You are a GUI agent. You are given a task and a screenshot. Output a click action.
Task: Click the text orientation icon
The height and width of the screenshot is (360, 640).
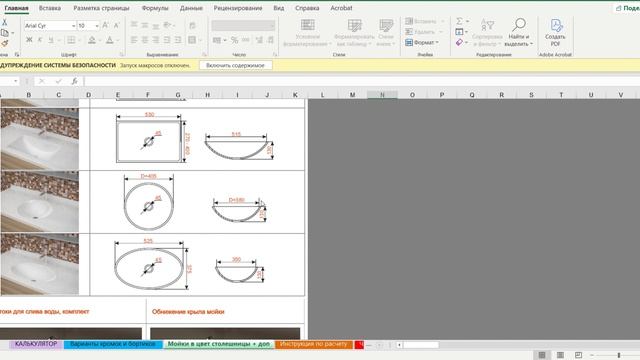point(167,25)
